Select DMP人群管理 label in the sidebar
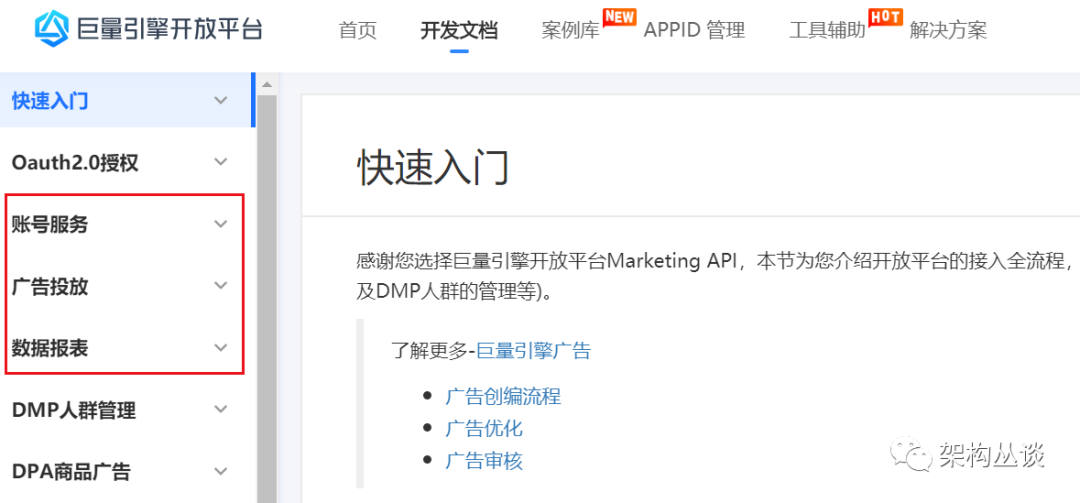The height and width of the screenshot is (503, 1080). coord(74,411)
